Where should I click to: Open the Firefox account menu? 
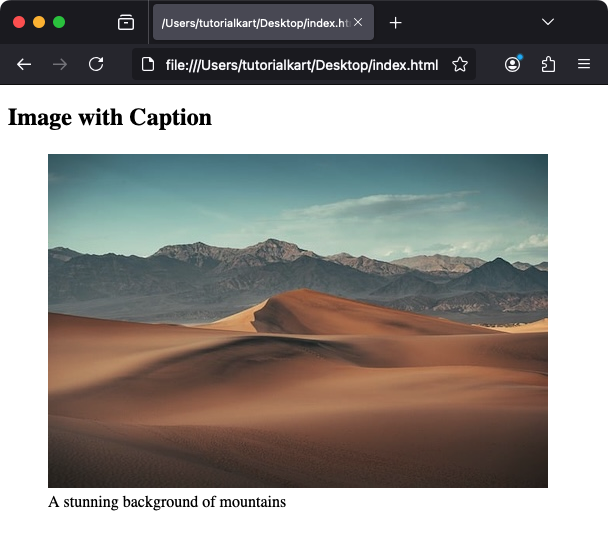[x=513, y=64]
